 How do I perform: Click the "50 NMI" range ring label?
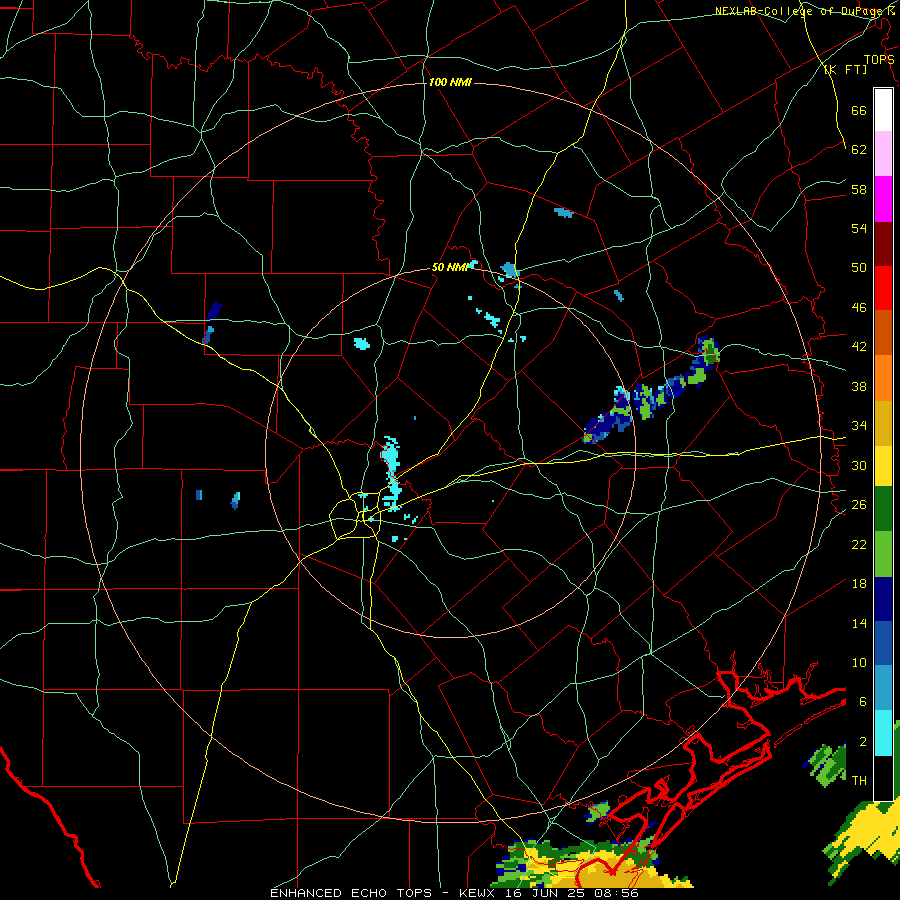click(x=450, y=267)
